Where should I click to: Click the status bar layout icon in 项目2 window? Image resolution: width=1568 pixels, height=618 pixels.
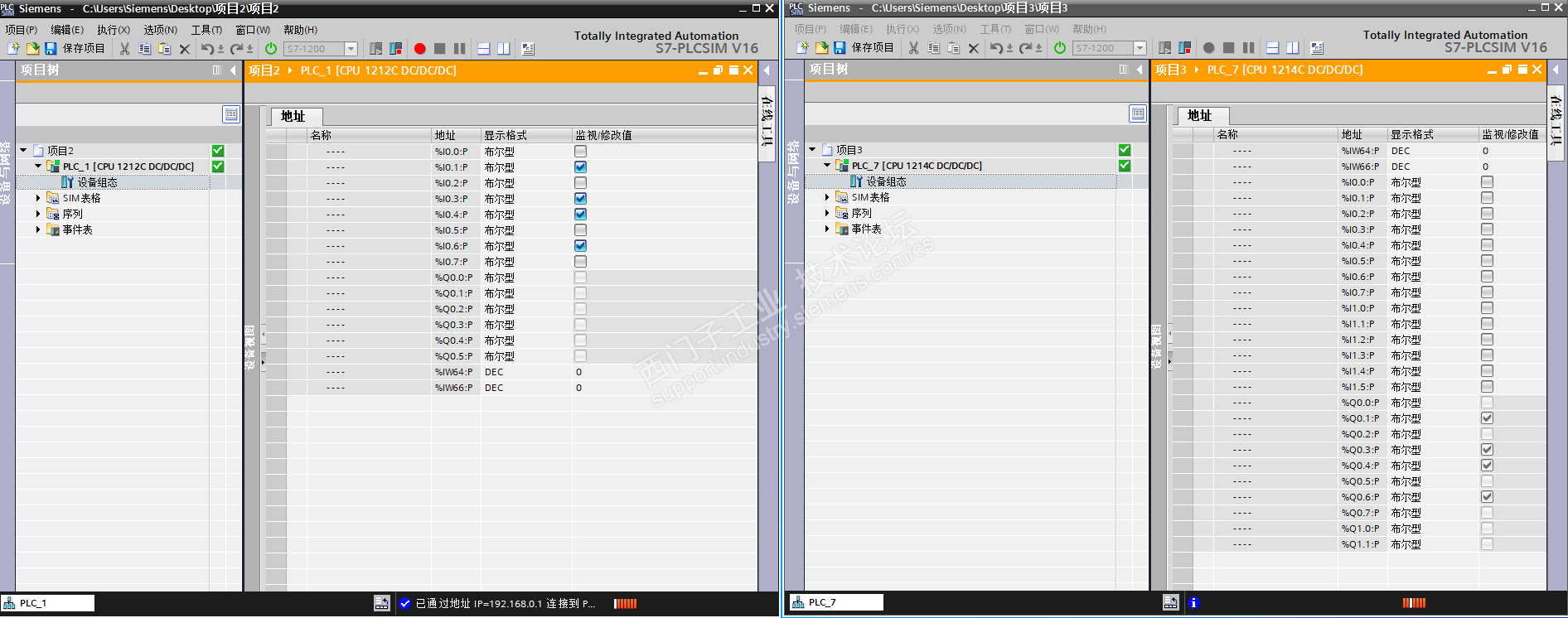point(382,603)
